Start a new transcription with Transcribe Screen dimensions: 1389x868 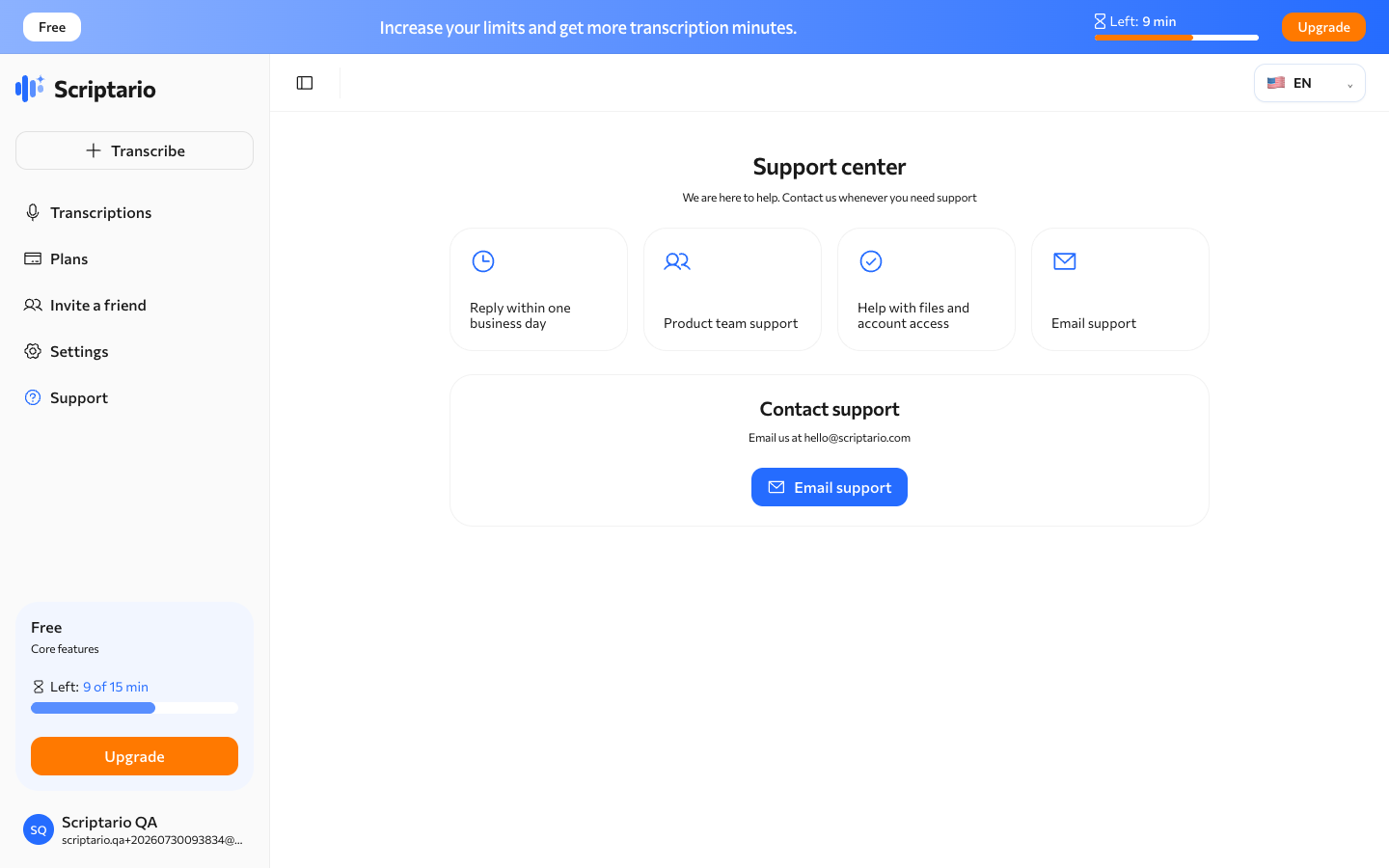point(134,150)
